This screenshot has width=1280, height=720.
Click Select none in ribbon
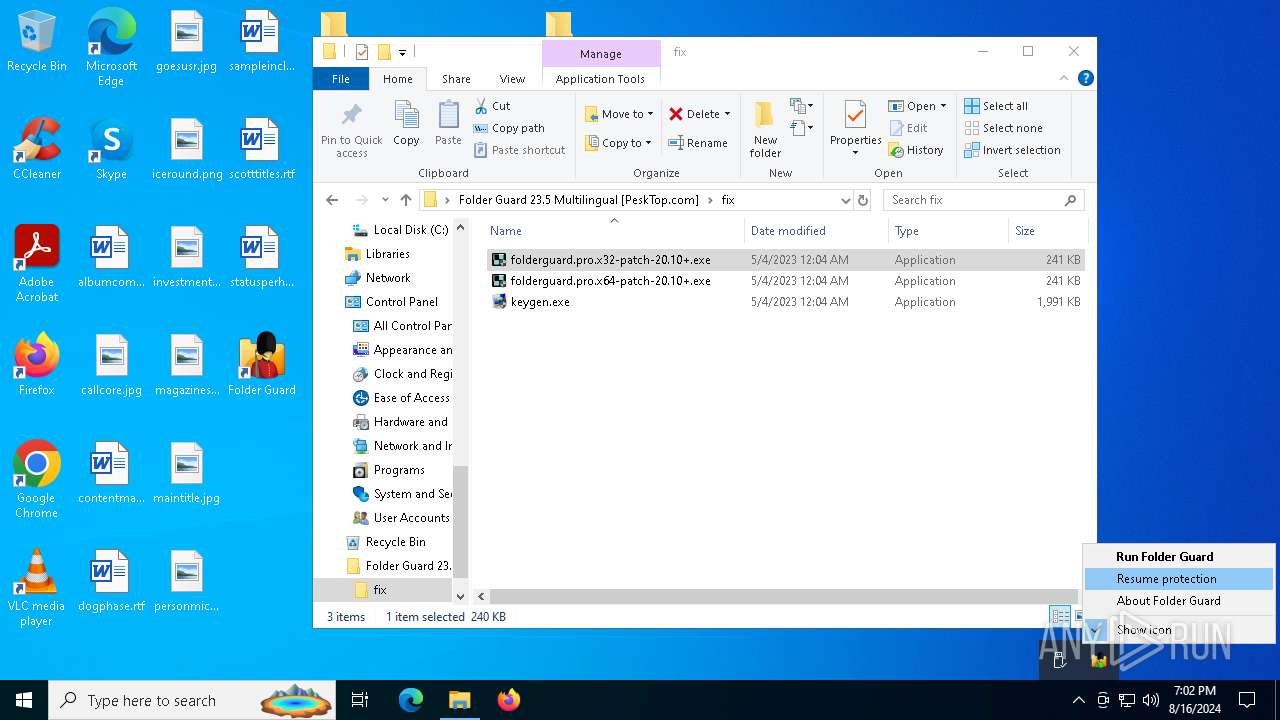(x=1003, y=128)
